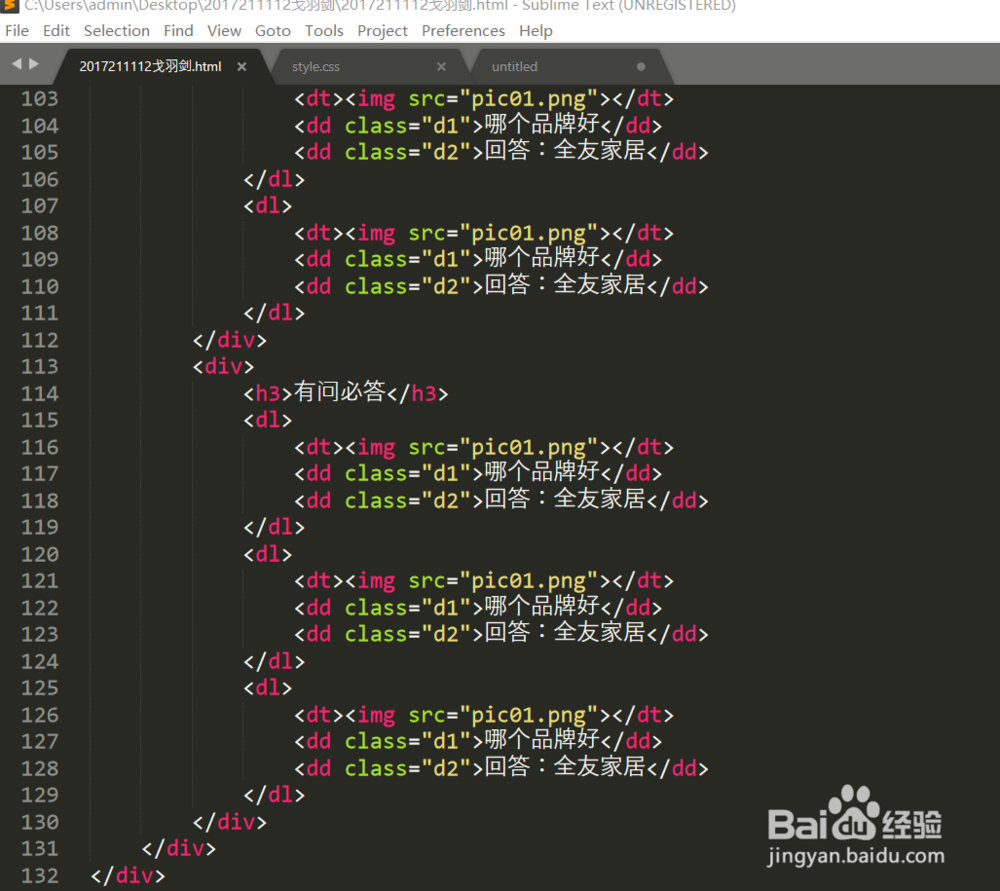Click line number 114 in the gutter
1000x891 pixels.
(40, 394)
